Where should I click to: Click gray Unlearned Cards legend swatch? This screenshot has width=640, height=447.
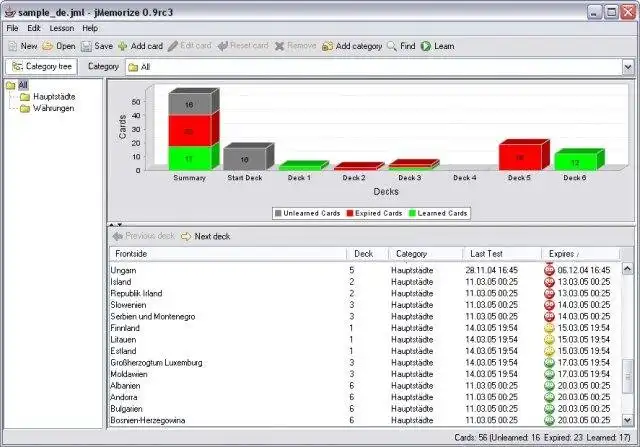[x=278, y=213]
